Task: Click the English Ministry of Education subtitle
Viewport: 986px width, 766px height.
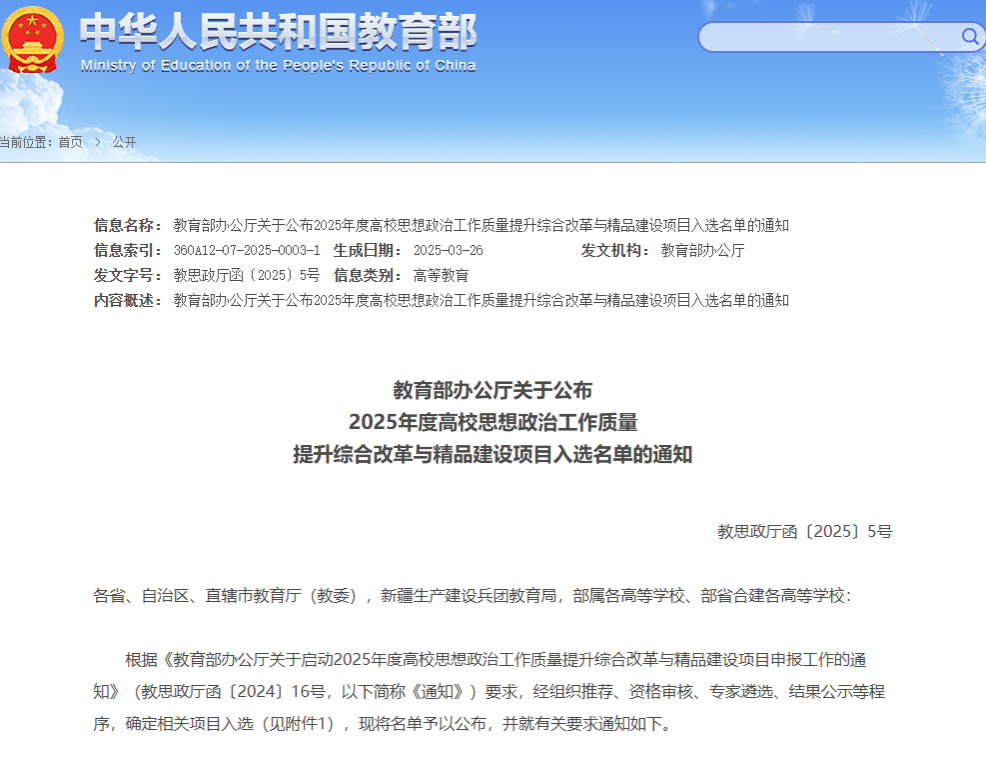Action: pos(278,66)
